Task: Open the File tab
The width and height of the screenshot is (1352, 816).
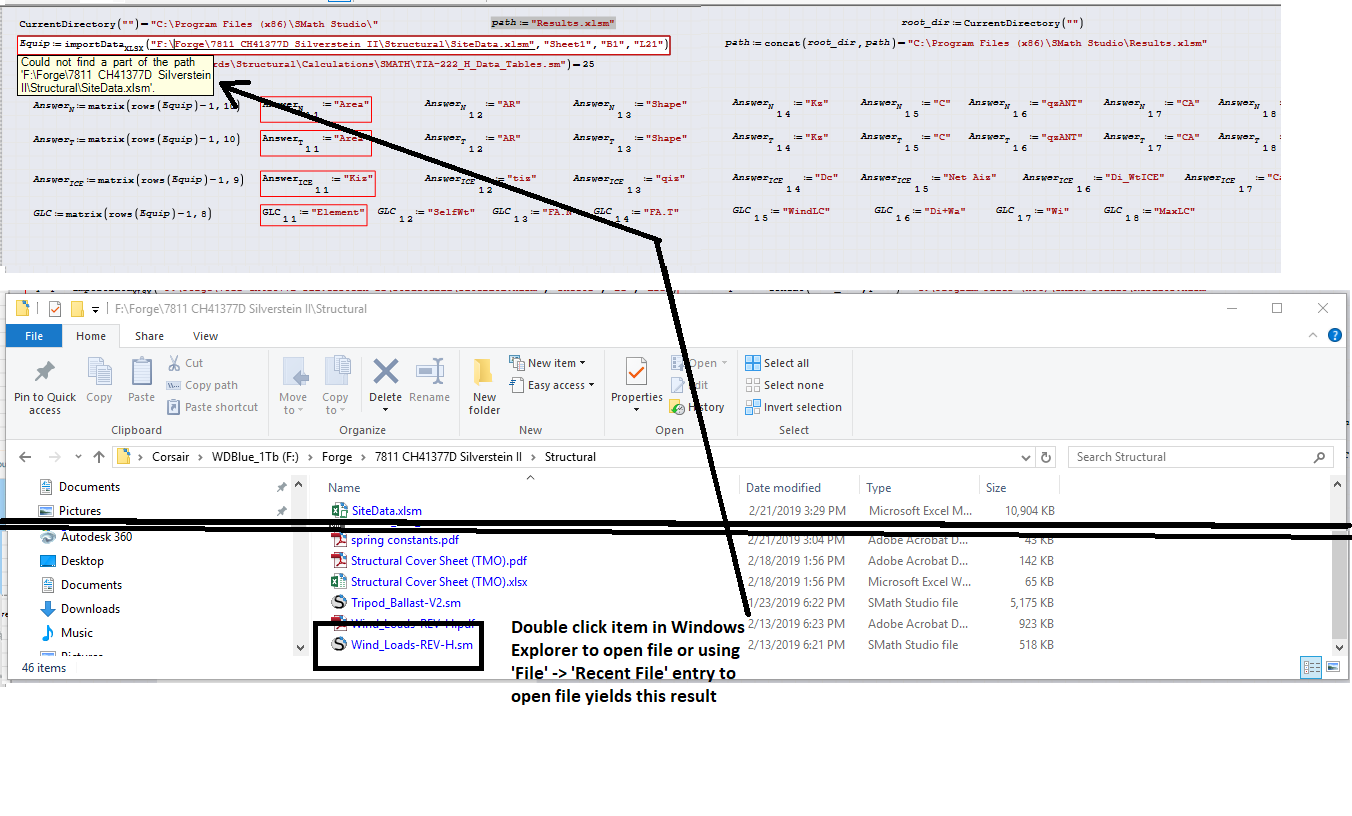Action: point(34,336)
